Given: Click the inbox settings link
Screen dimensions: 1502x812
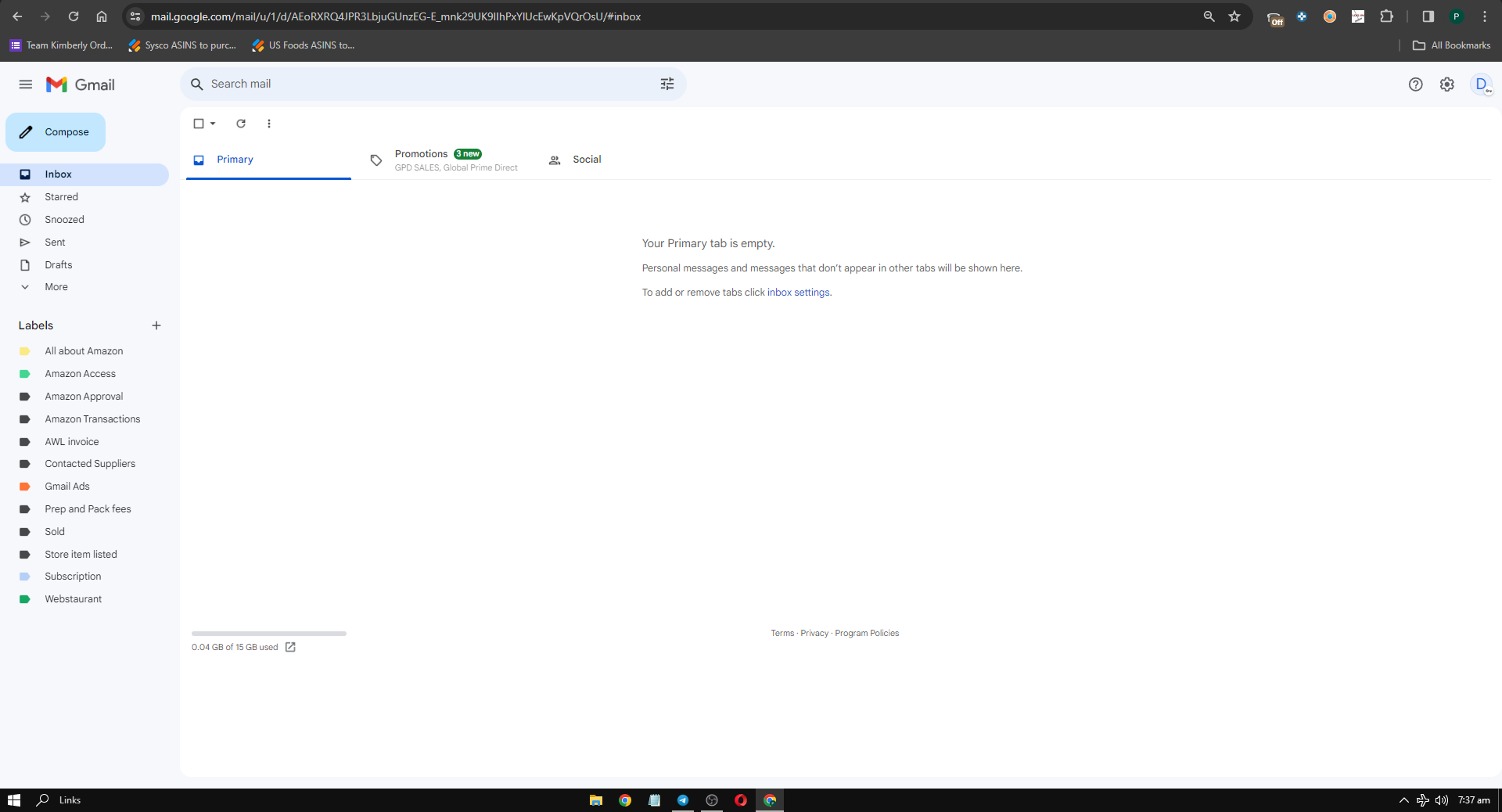Looking at the screenshot, I should (x=798, y=293).
